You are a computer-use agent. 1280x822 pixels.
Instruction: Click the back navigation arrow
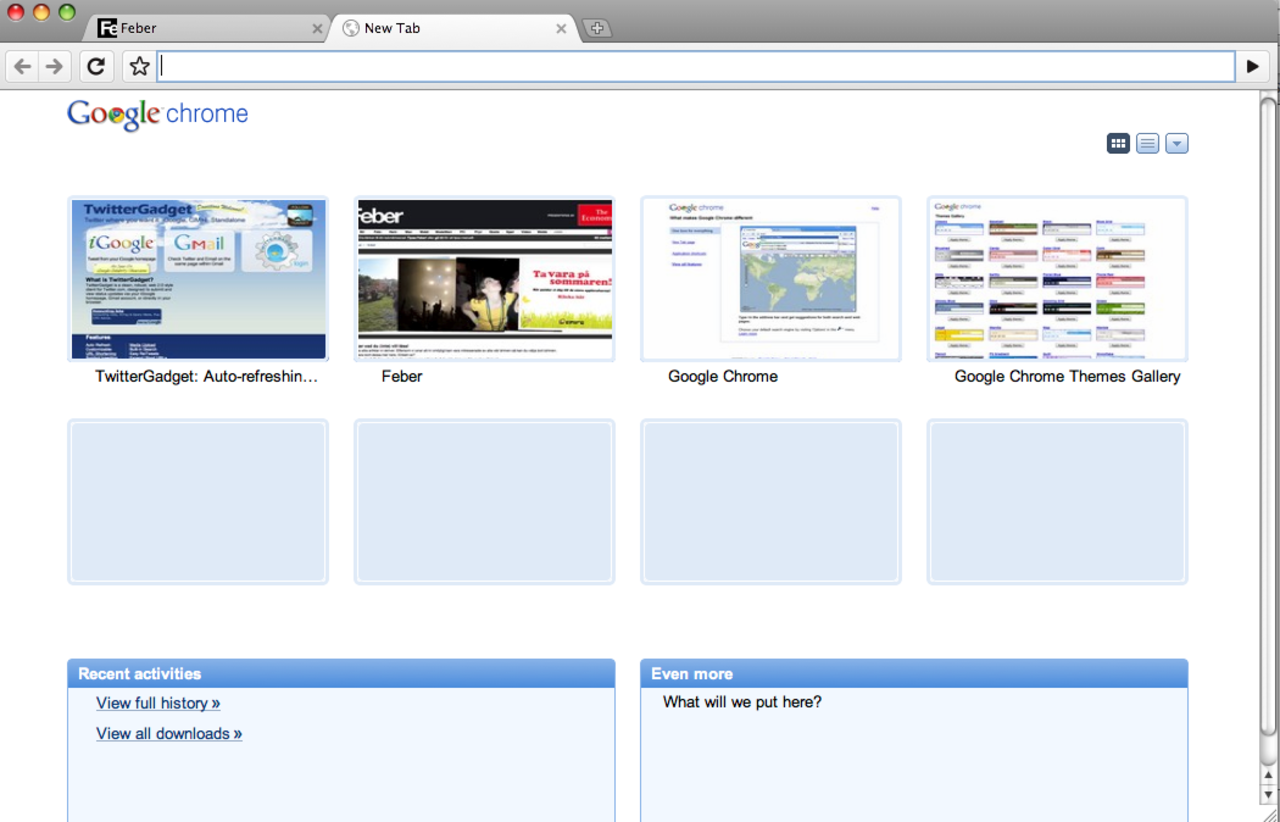tap(21, 66)
